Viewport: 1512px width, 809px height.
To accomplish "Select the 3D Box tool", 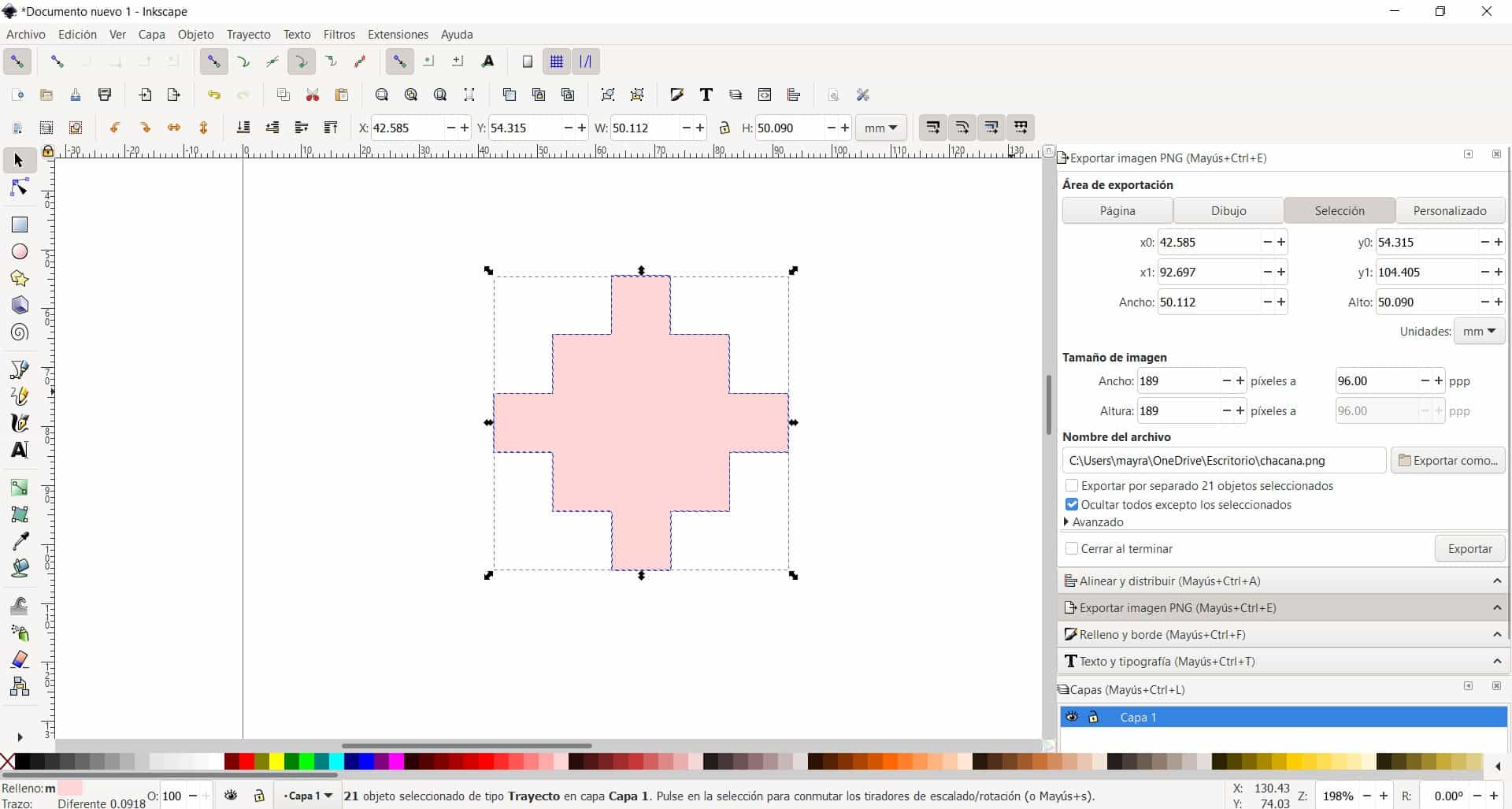I will (19, 305).
